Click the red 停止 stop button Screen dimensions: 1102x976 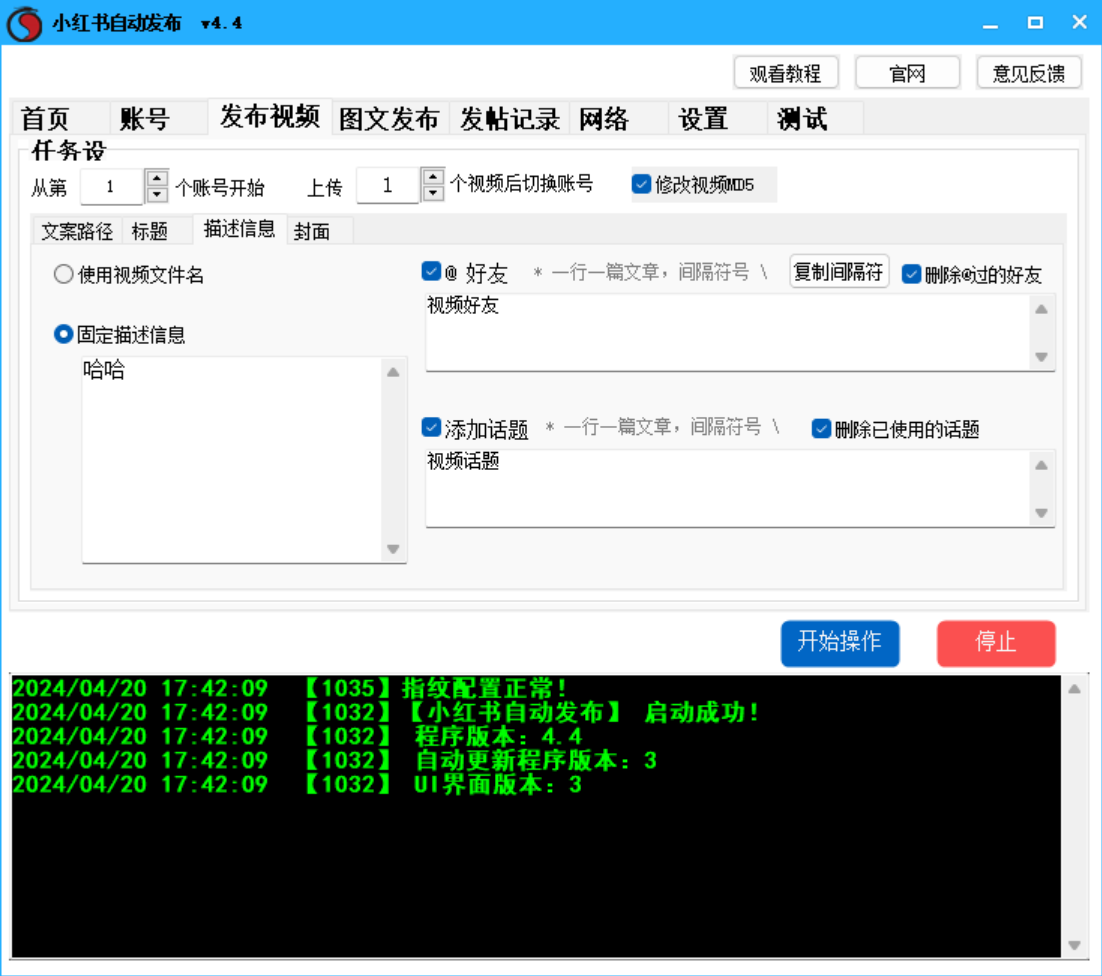[x=996, y=643]
